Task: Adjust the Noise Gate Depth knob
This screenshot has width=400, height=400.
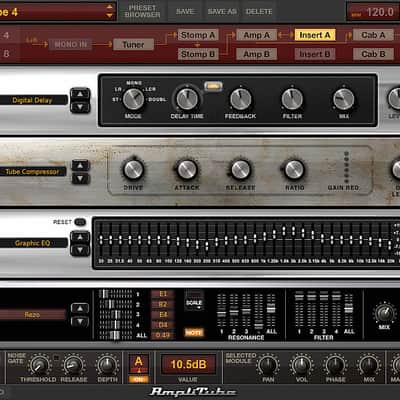Action: 107,365
